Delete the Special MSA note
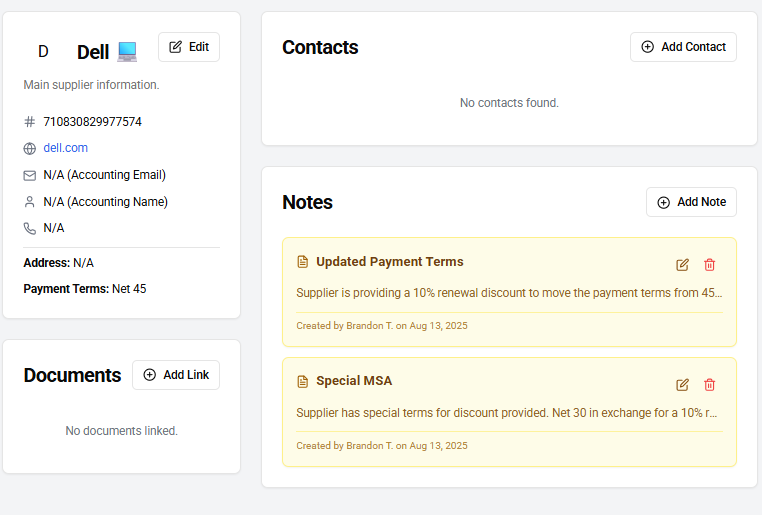This screenshot has width=762, height=515. (710, 385)
